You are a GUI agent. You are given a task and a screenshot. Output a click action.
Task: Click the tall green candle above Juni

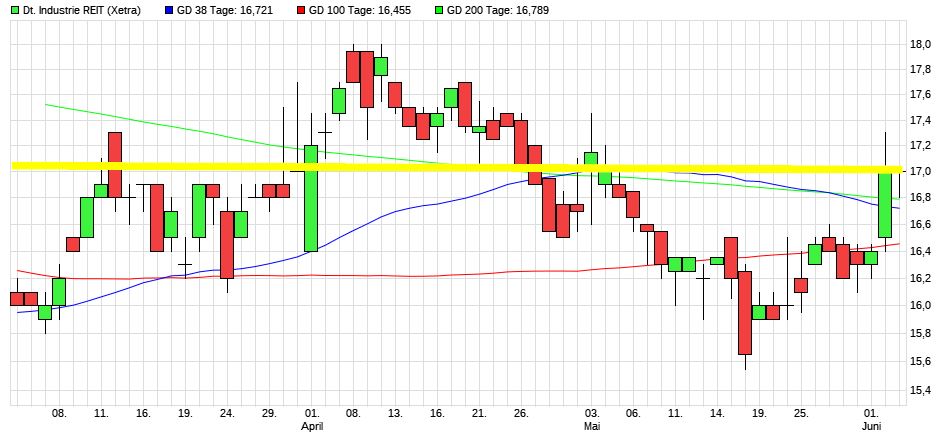pos(885,204)
